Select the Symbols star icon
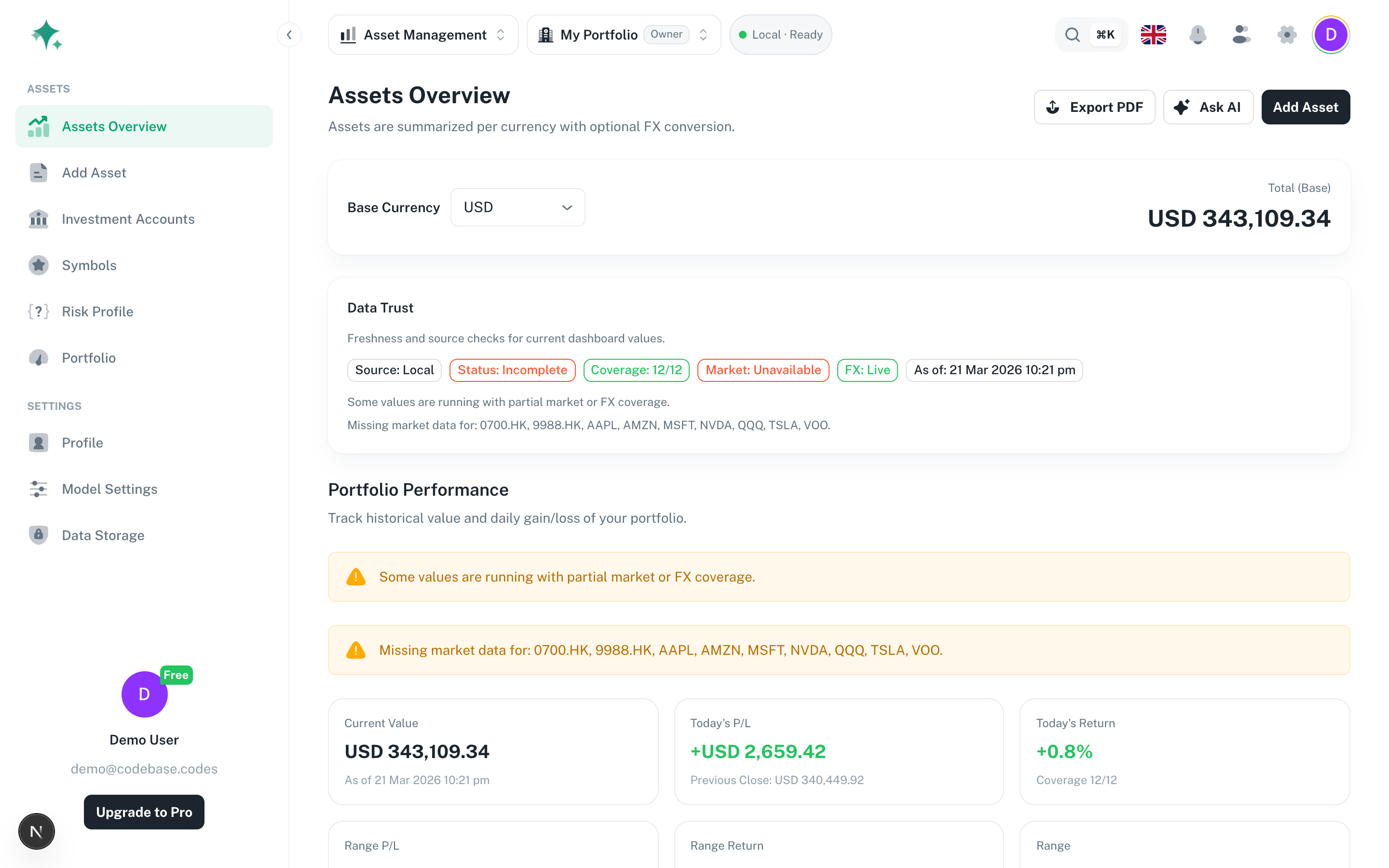 tap(38, 265)
